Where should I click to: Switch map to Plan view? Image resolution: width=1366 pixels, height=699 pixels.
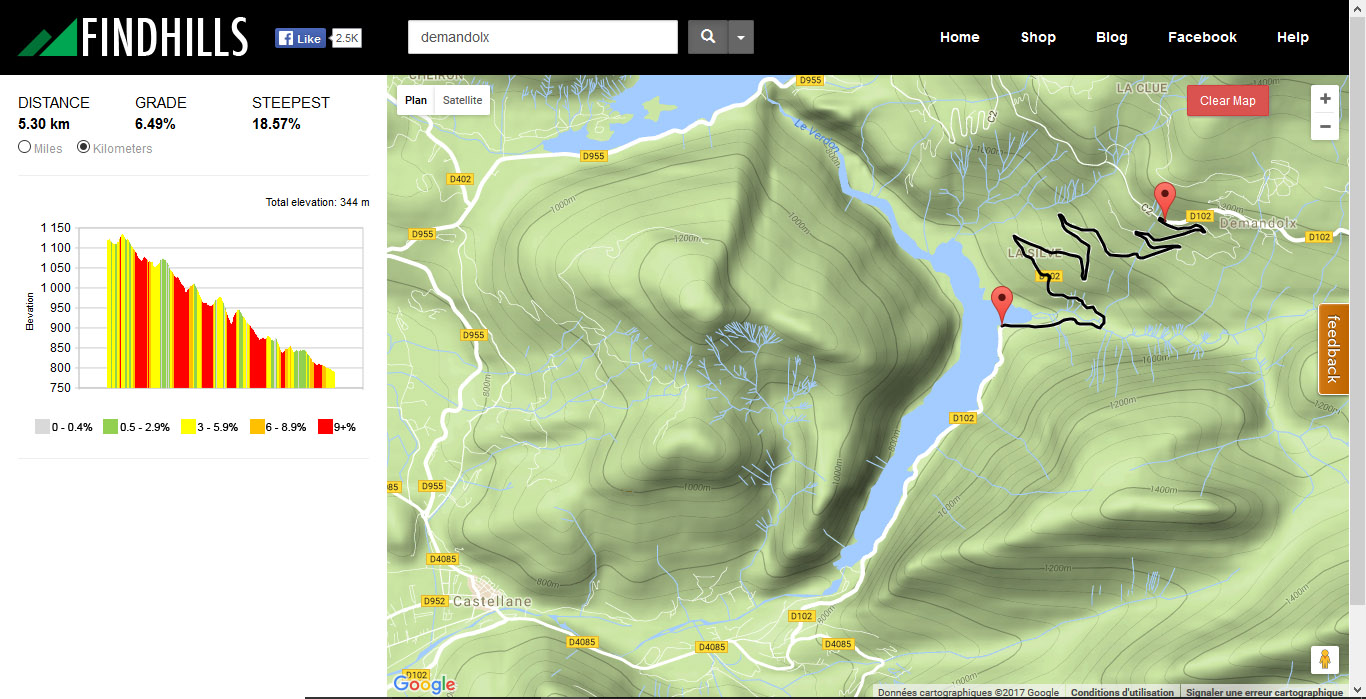(x=416, y=100)
